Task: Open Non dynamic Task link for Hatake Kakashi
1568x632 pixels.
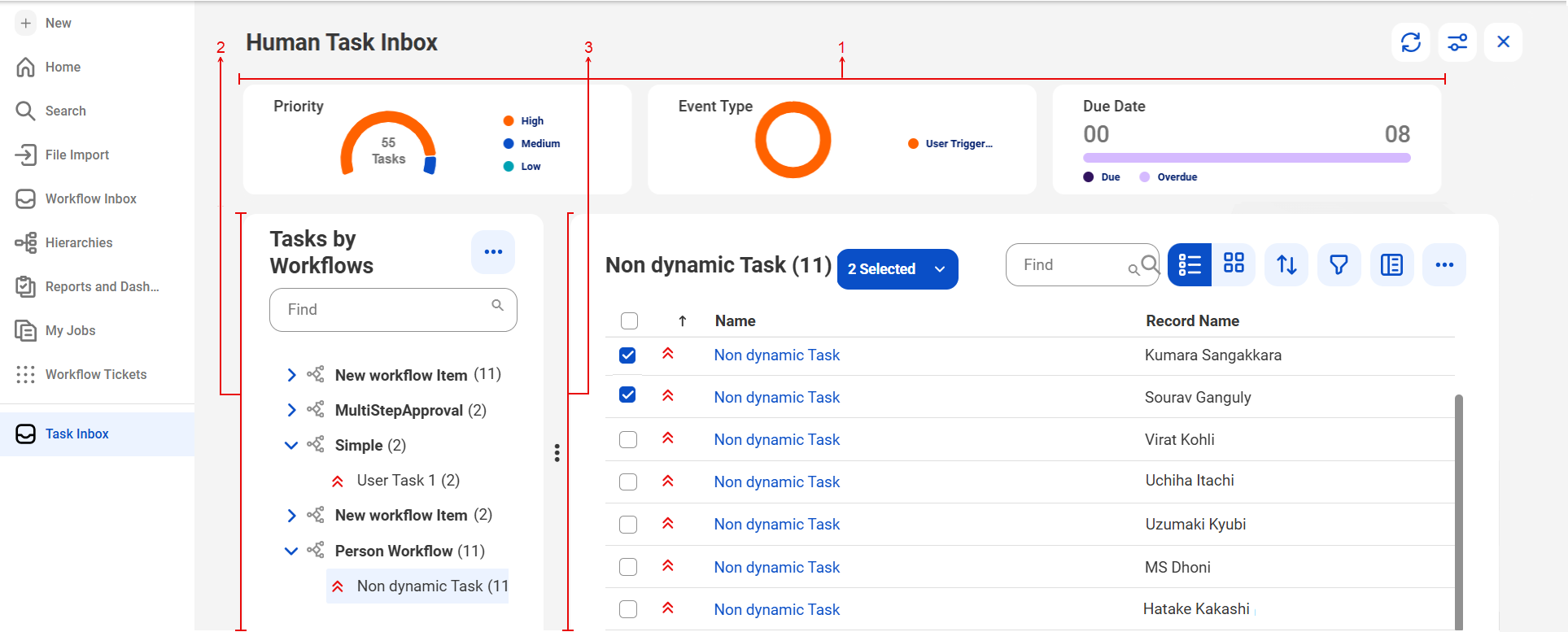Action: [x=776, y=609]
